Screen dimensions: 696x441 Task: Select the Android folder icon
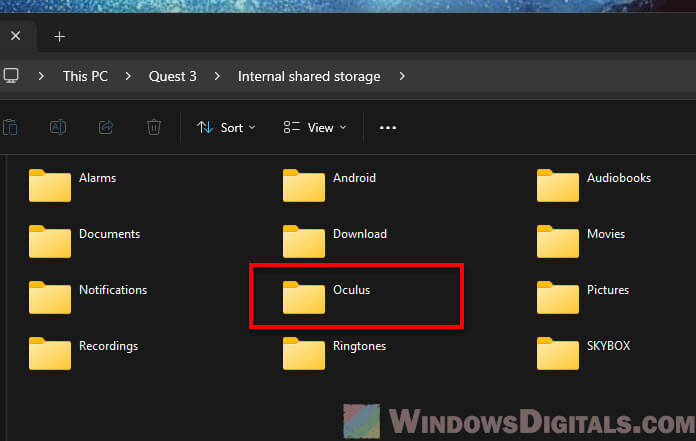coord(304,185)
